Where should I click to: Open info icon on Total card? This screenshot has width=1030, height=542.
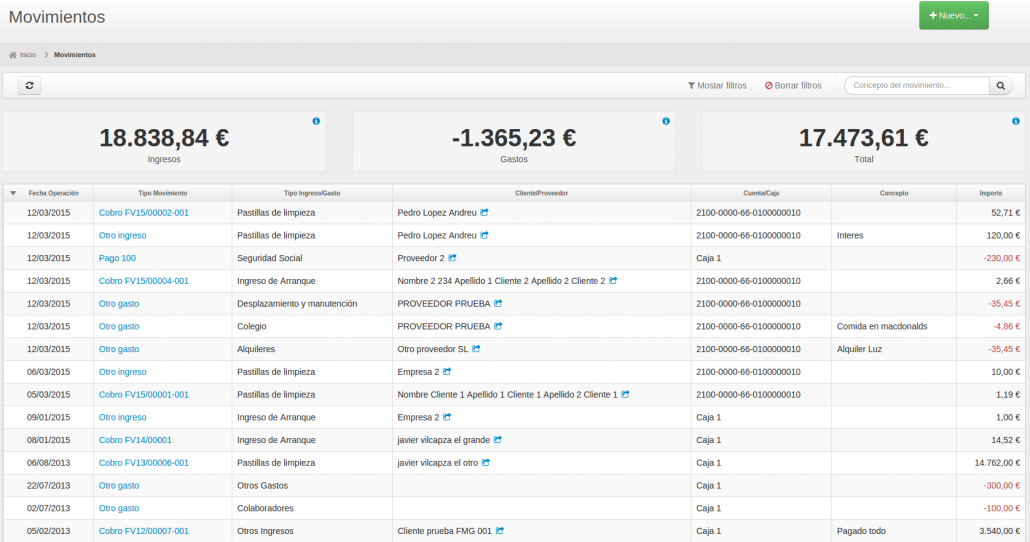click(1016, 121)
